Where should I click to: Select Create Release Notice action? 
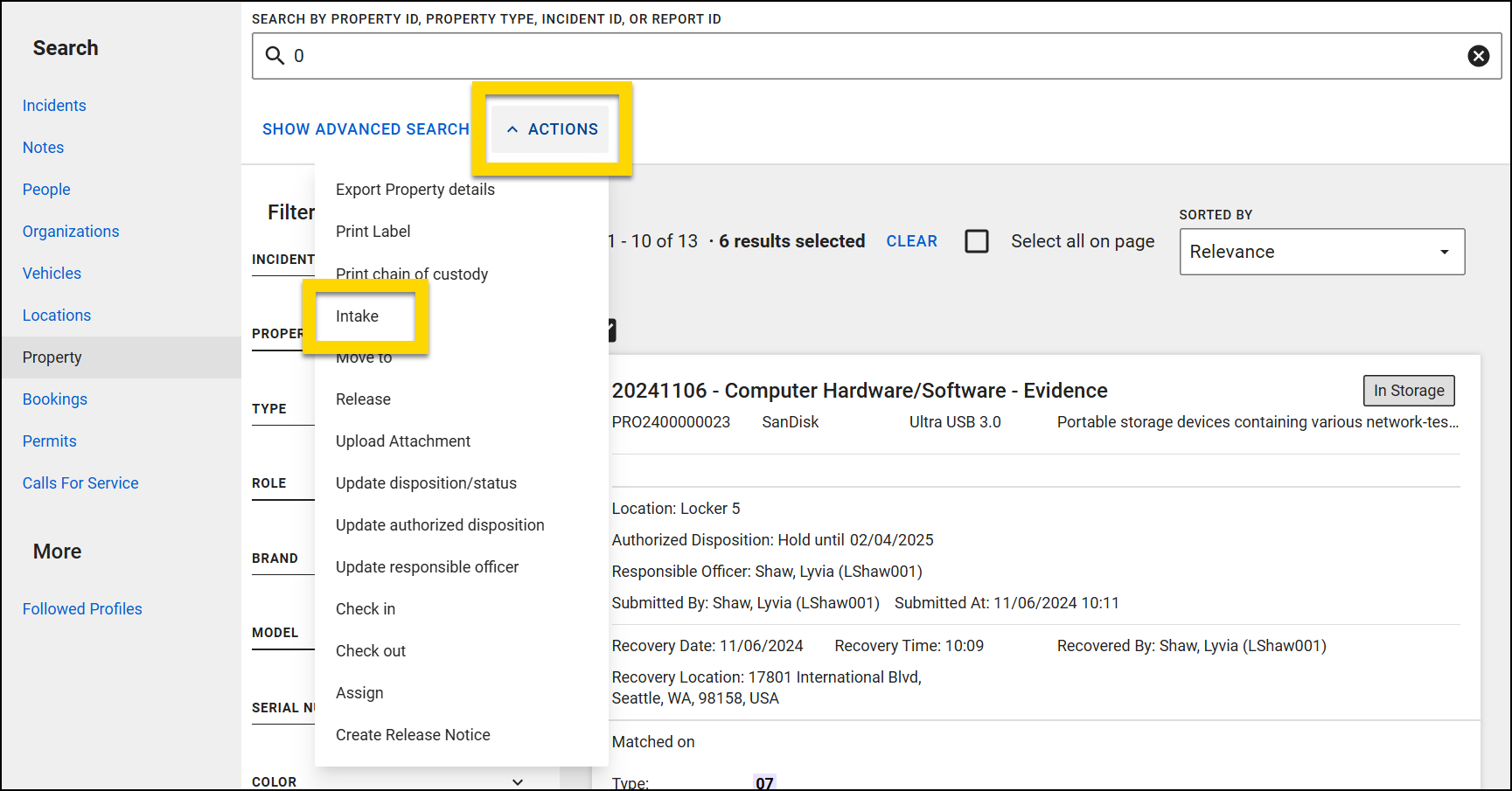pos(413,734)
